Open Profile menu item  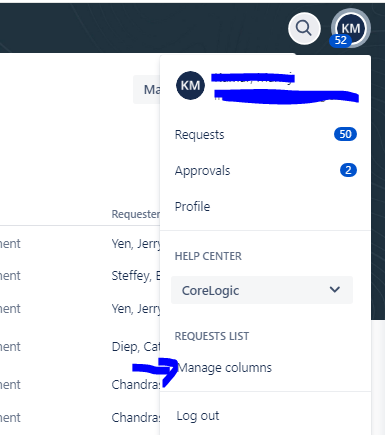[x=192, y=207]
